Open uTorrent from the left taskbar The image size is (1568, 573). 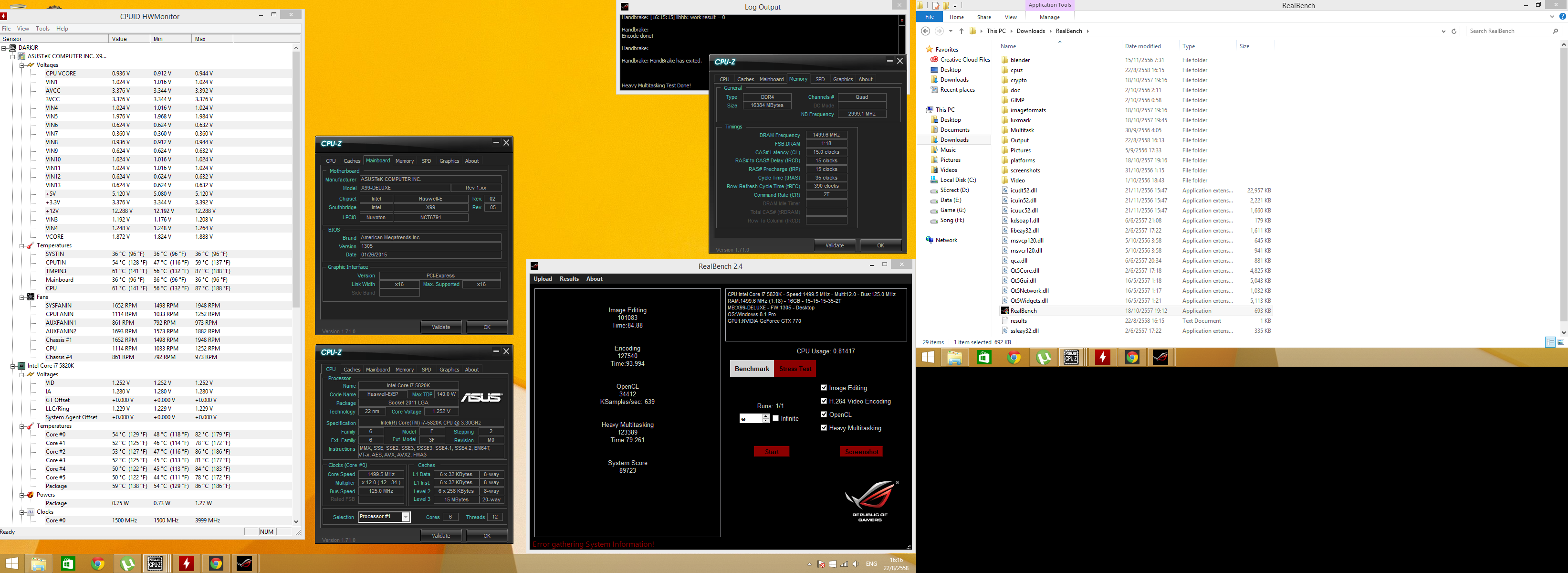point(126,564)
